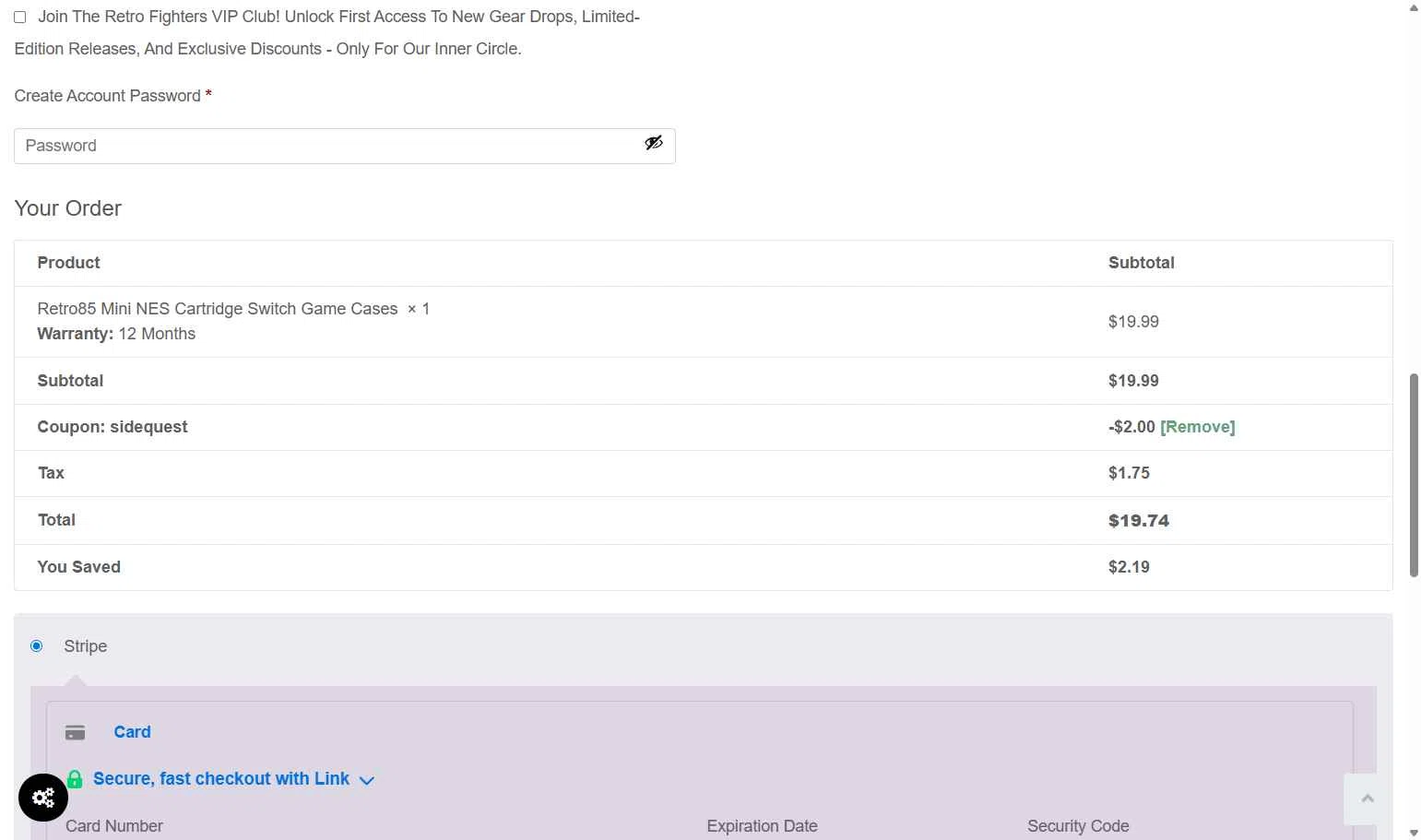This screenshot has height=840, width=1421.
Task: Select the Card payment tab
Action: tap(132, 732)
